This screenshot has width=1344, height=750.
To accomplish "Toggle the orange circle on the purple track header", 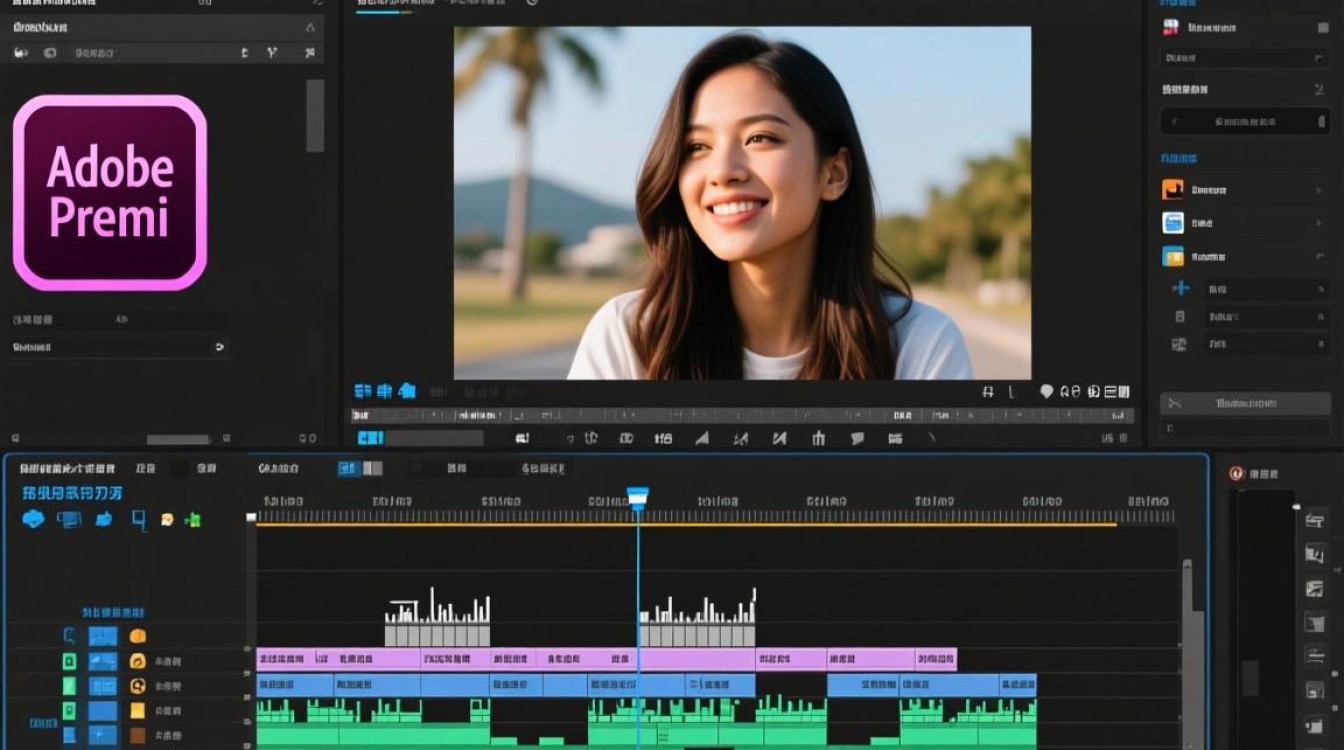I will pos(138,661).
